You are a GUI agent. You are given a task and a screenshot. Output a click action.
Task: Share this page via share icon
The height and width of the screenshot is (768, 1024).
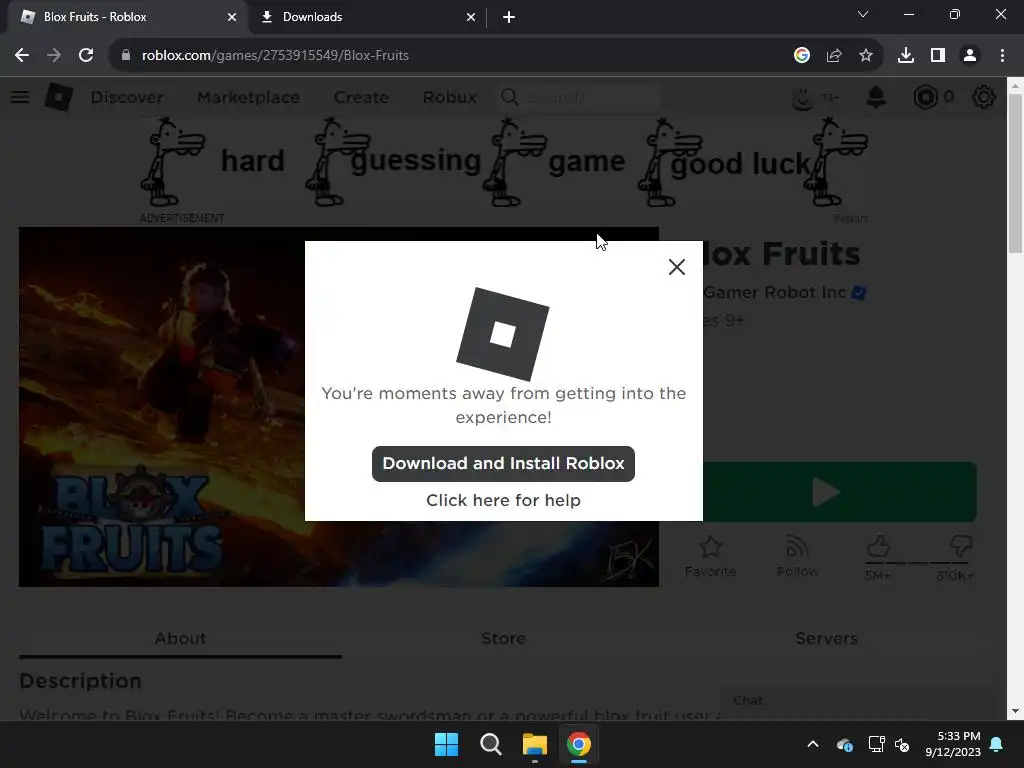(x=834, y=56)
